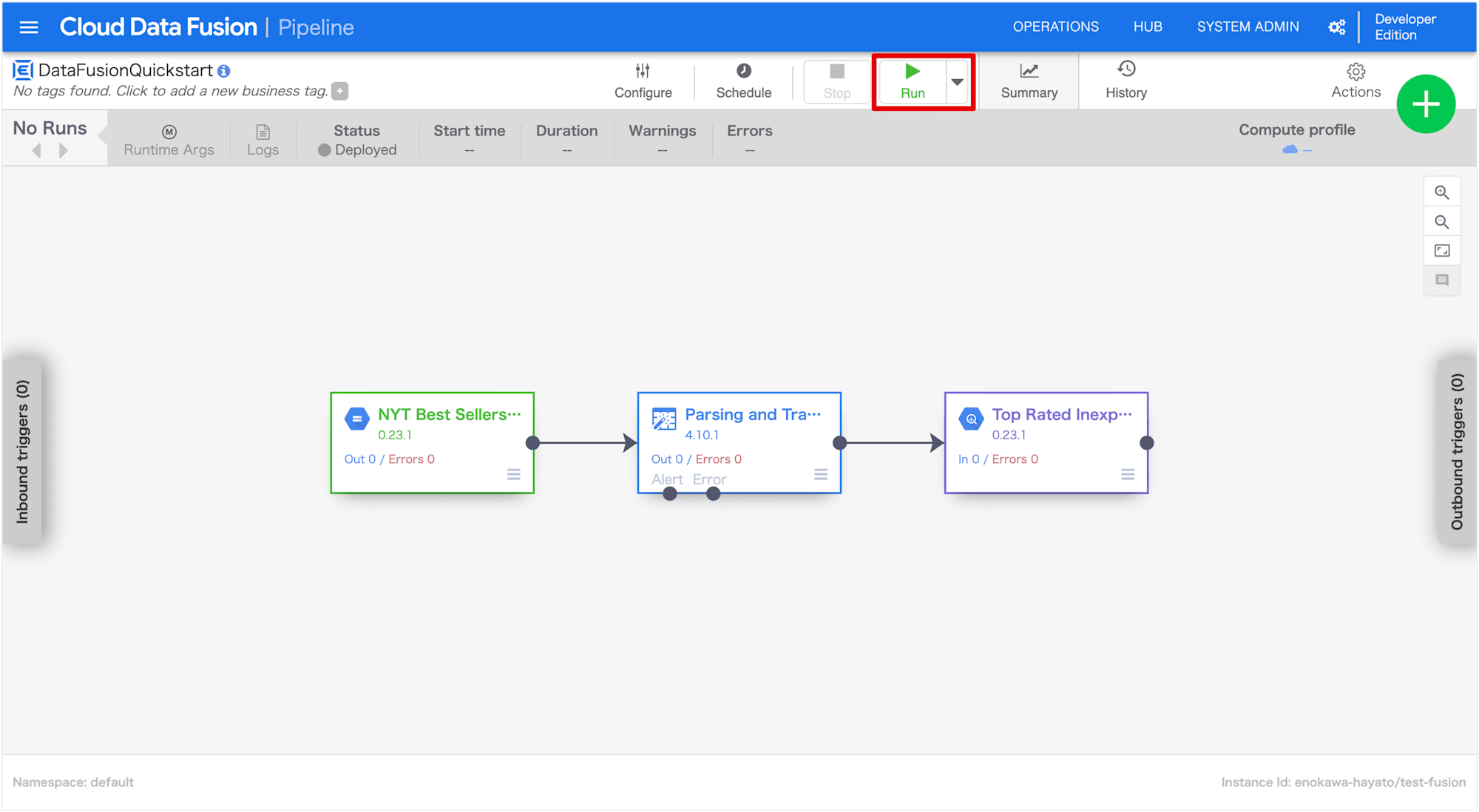Open the SYSTEM ADMIN menu item
The height and width of the screenshot is (812, 1479).
click(1248, 27)
